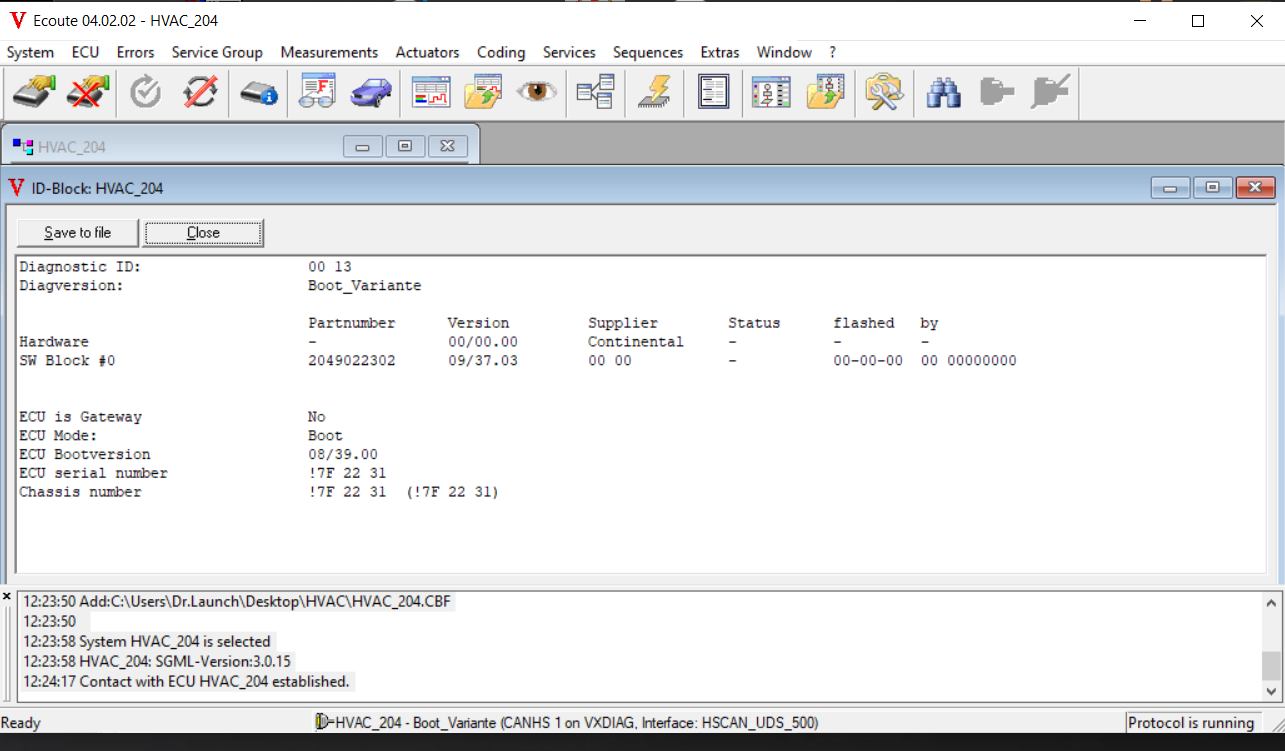Click the grey crossed plug icon
Viewport: 1285px width, 751px height.
coord(1050,93)
